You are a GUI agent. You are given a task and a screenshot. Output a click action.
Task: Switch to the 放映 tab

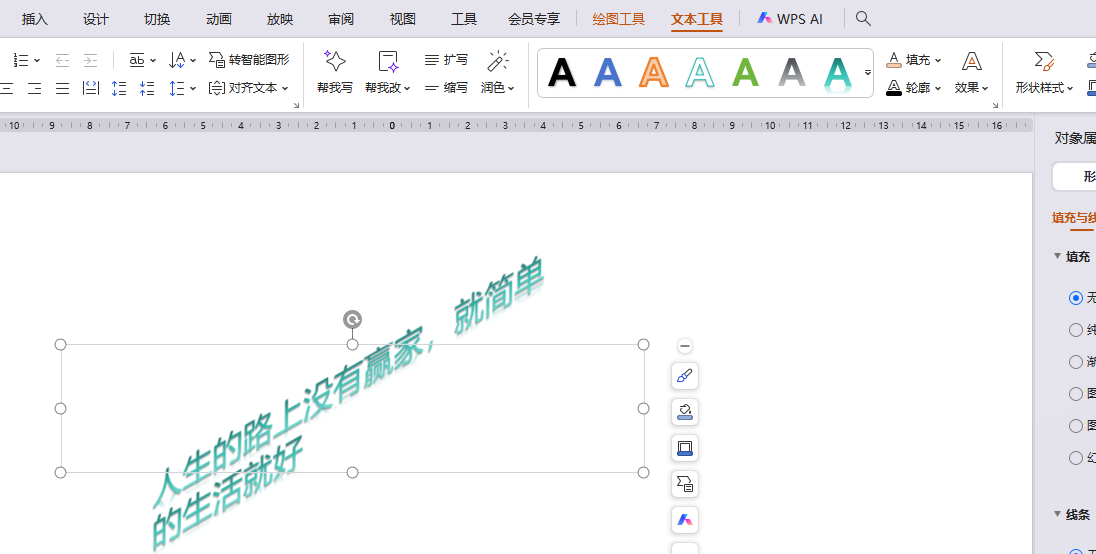(x=280, y=19)
